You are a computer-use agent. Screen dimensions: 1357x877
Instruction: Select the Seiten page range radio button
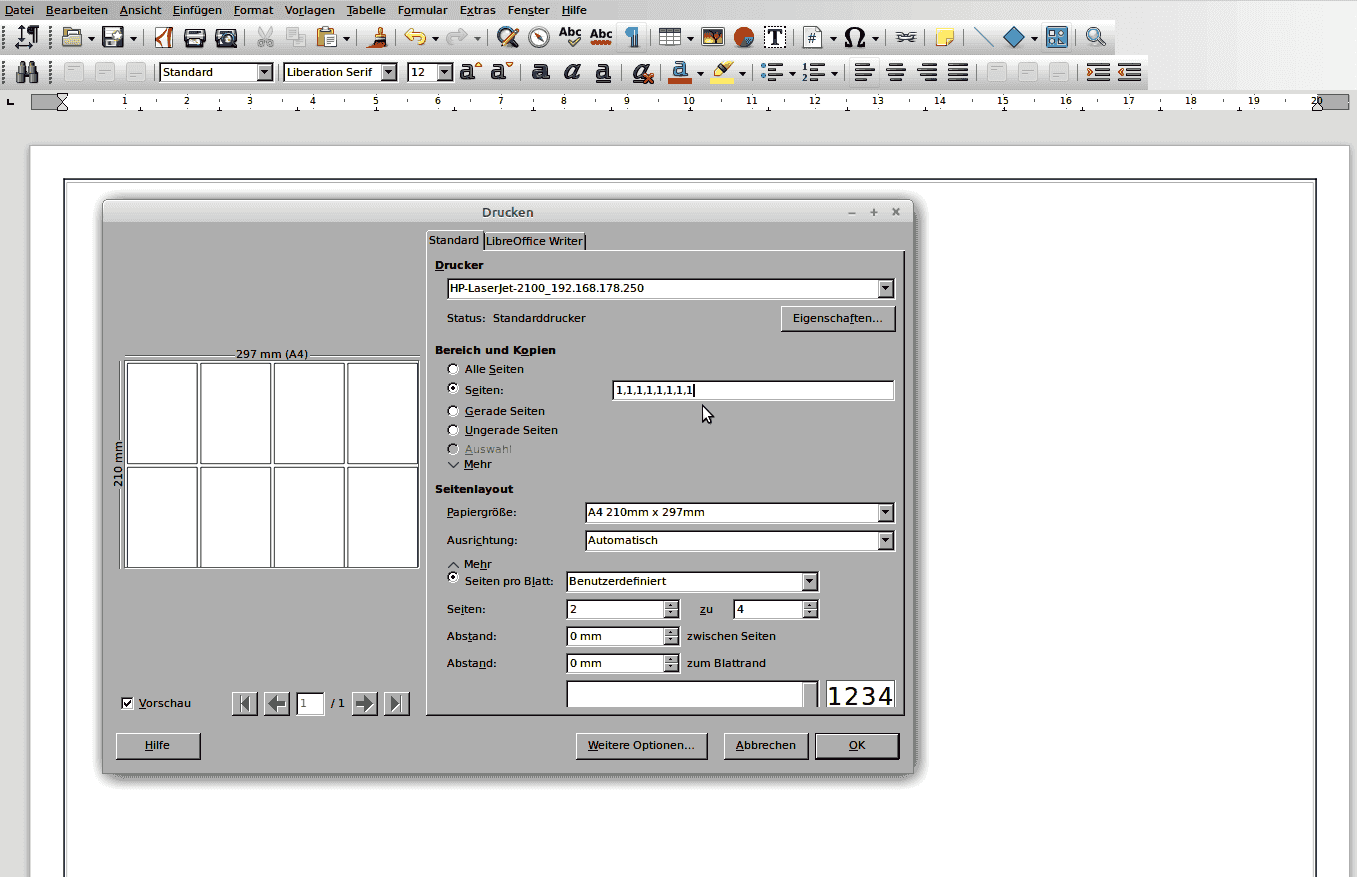click(x=454, y=389)
